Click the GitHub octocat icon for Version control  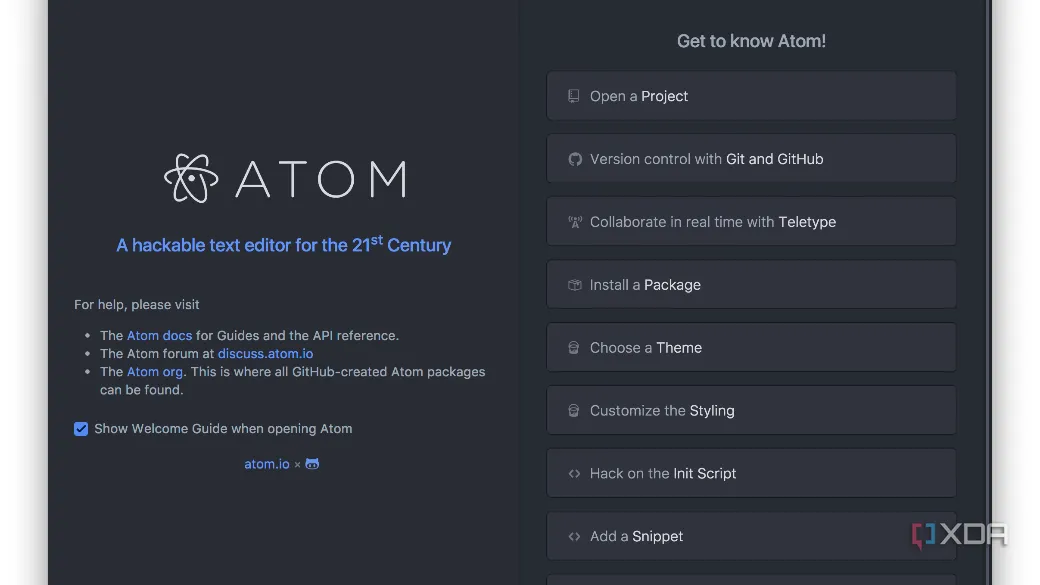[575, 159]
